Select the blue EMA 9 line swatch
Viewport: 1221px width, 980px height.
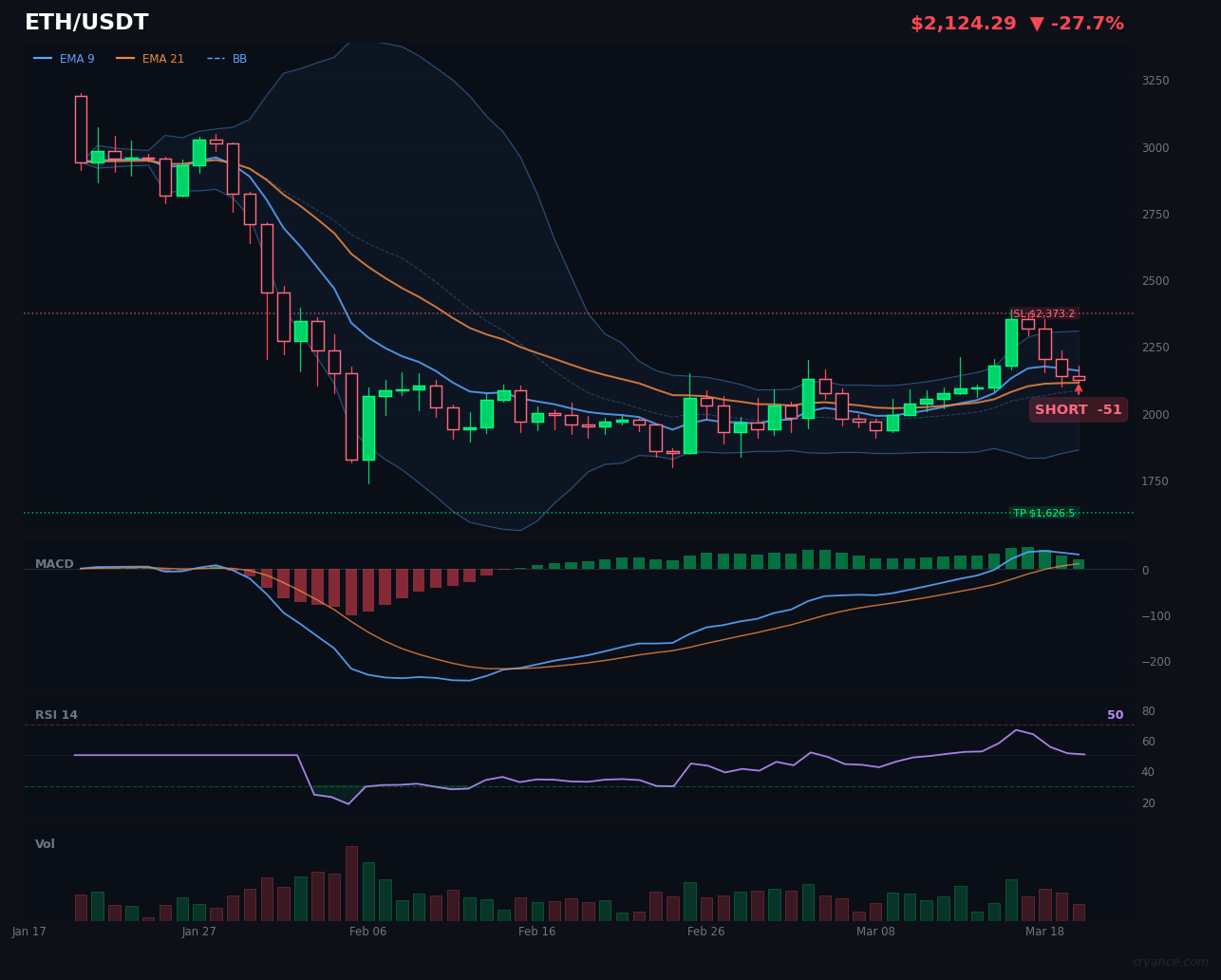click(44, 58)
